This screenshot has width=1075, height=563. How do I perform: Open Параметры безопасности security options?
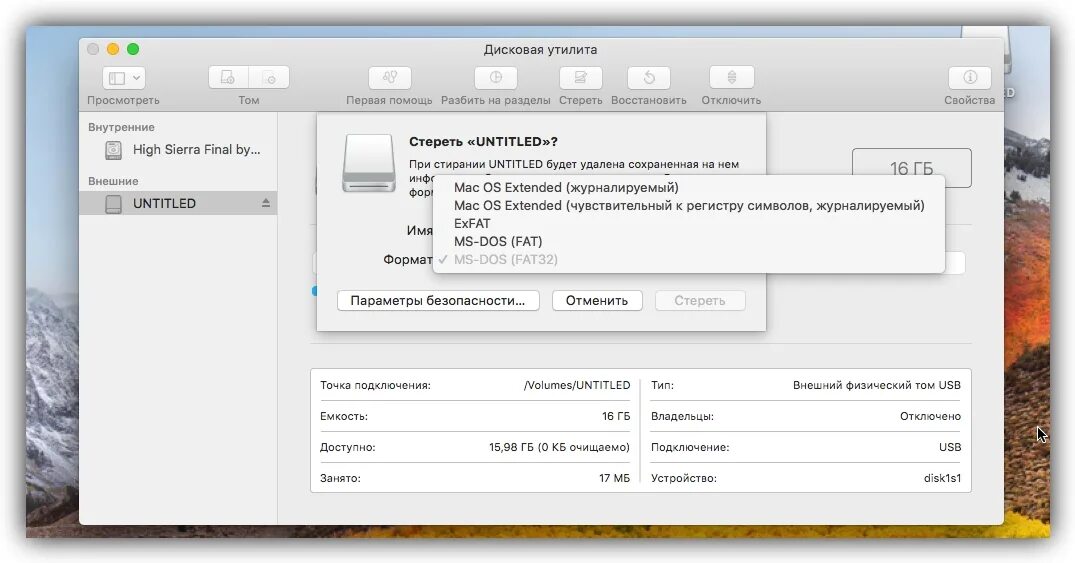(438, 300)
